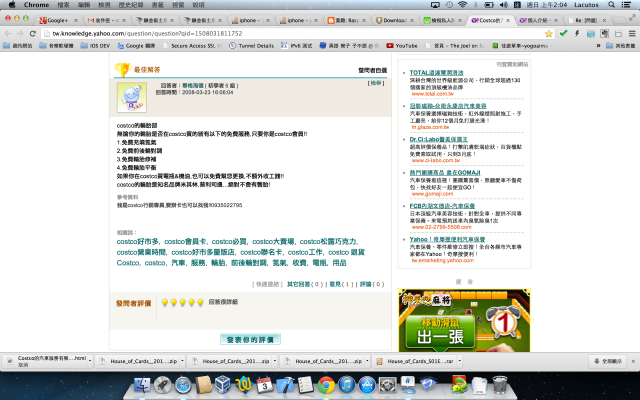
Task: Switch to the 個人介紹 tab
Action: click(x=539, y=20)
